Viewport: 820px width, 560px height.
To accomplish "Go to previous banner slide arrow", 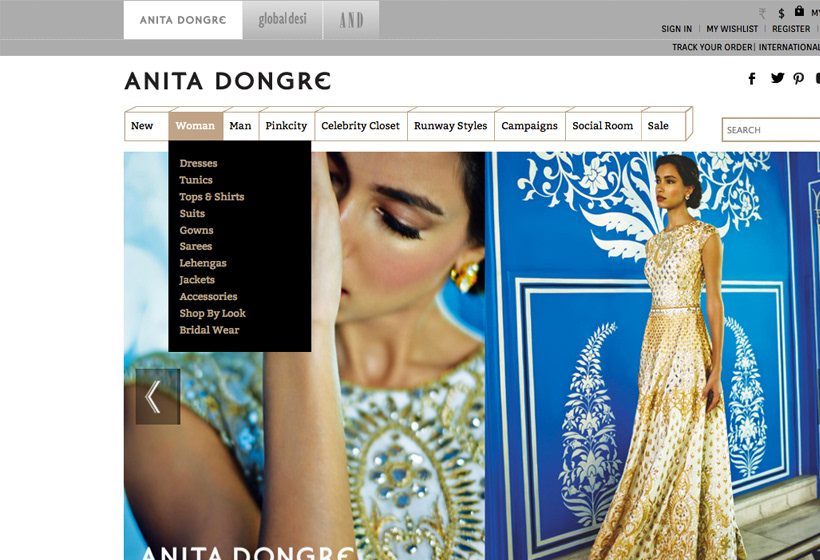I will coord(158,397).
